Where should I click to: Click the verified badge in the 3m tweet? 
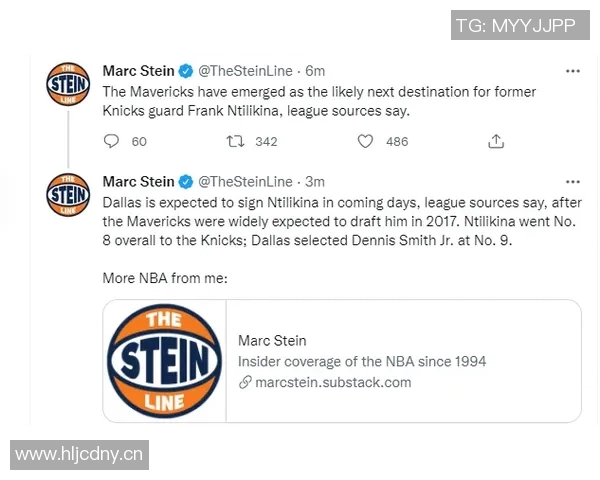(185, 181)
